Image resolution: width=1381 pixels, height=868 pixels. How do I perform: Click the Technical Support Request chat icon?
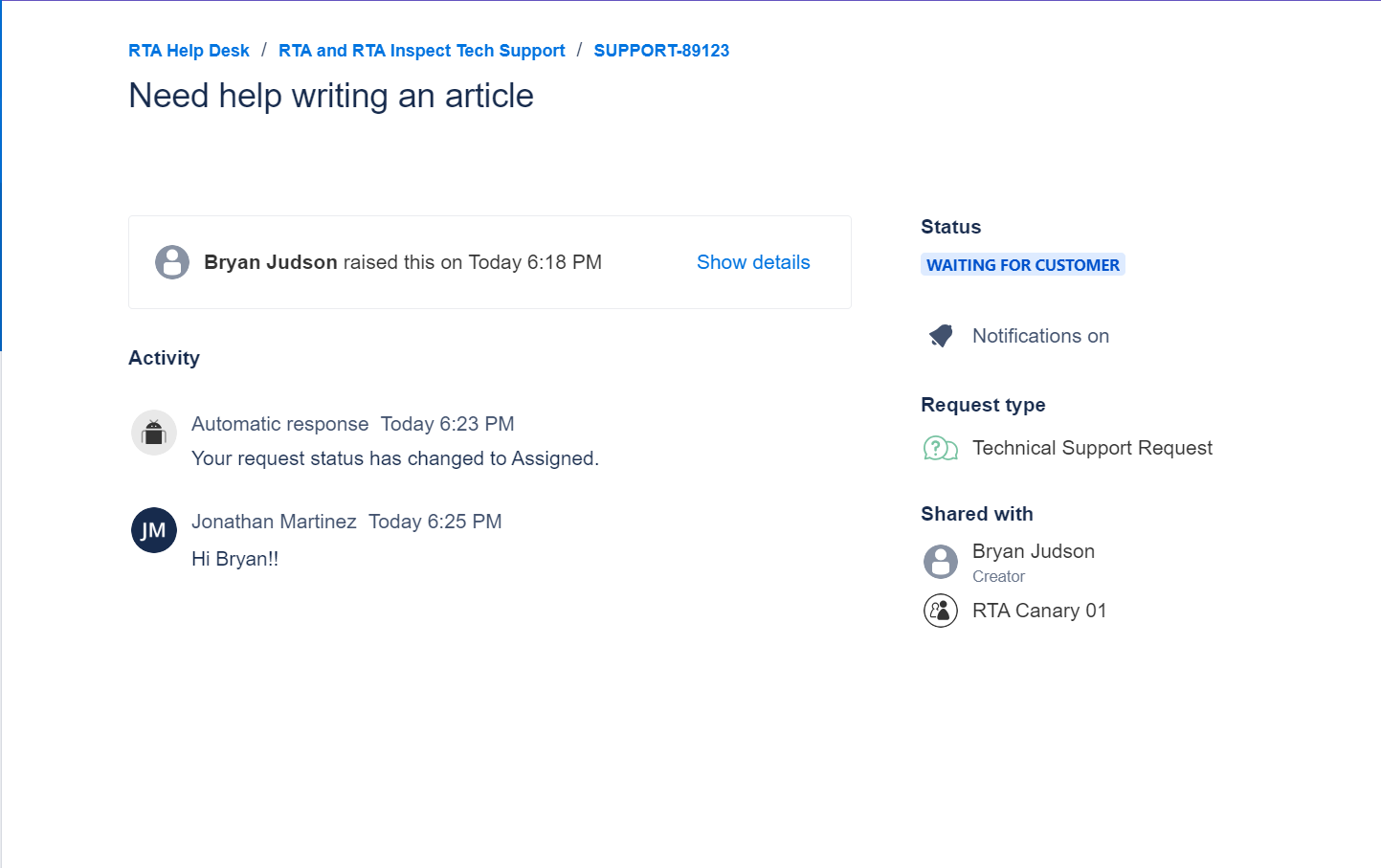940,448
